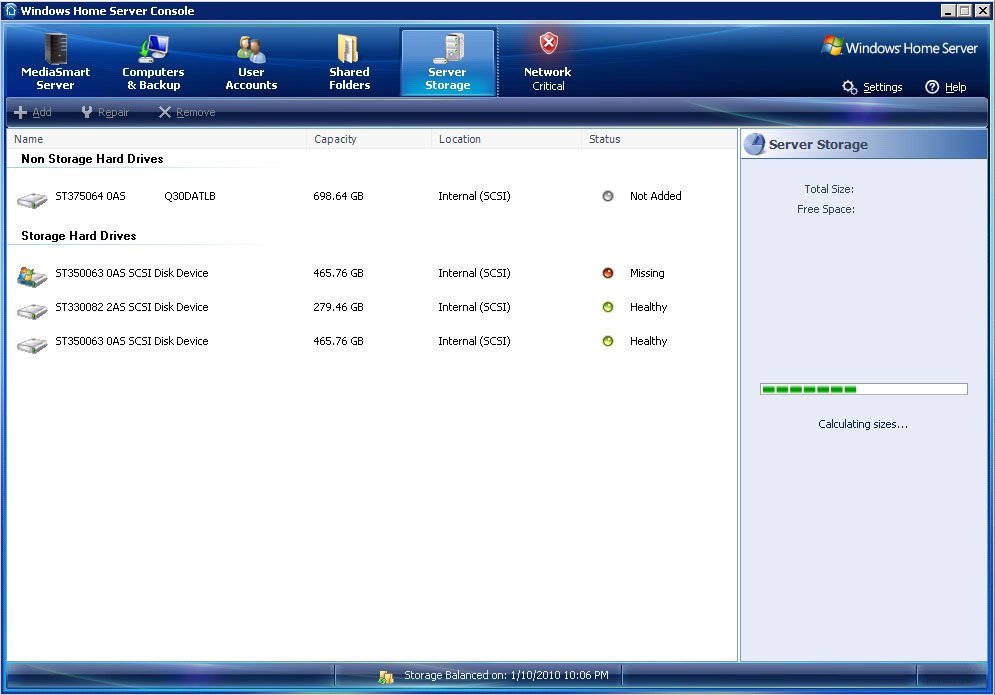The image size is (995, 695).
Task: Click the Windows Home Server logo
Action: coord(899,48)
